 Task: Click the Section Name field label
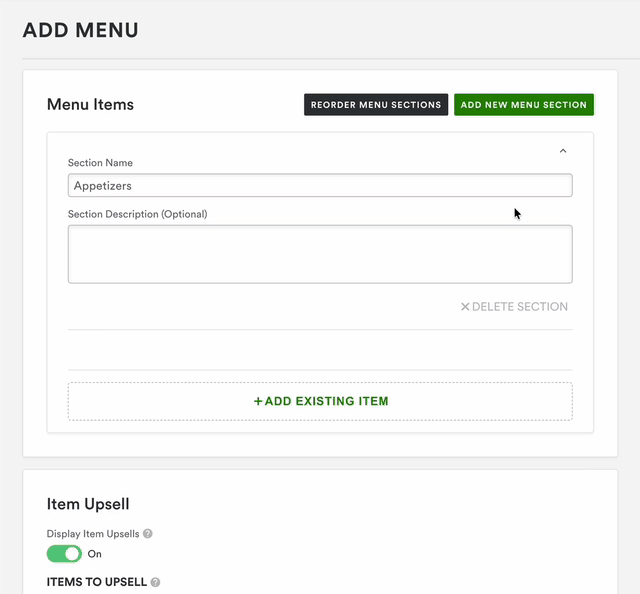point(100,163)
